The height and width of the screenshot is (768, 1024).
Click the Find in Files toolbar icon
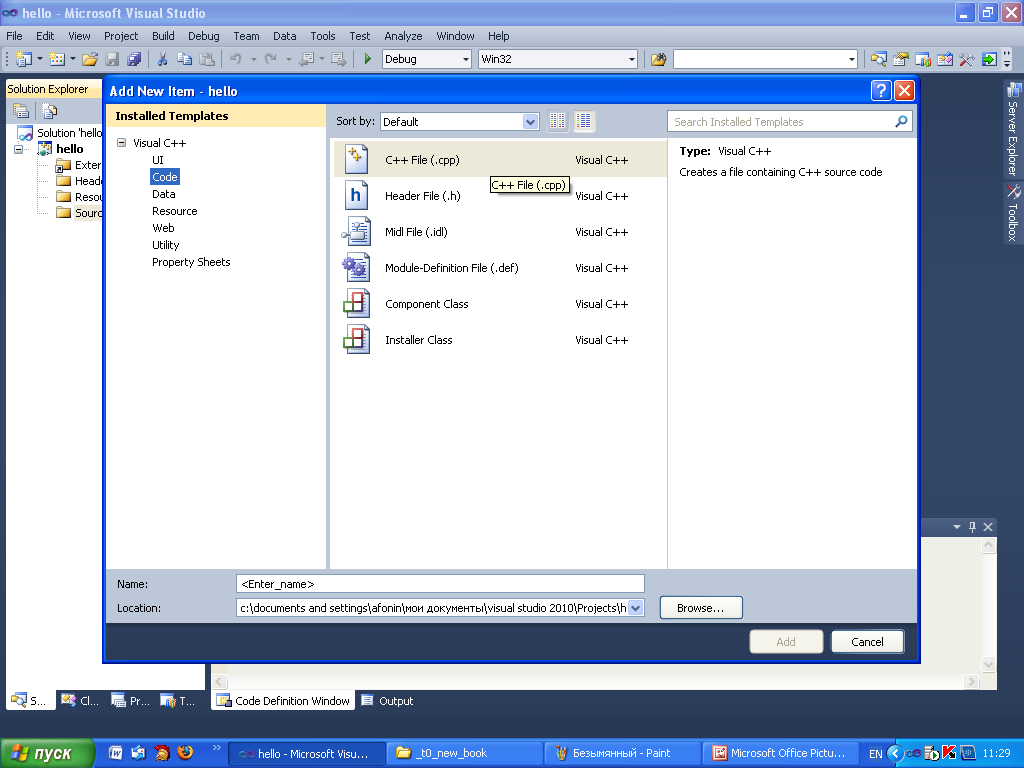[658, 59]
